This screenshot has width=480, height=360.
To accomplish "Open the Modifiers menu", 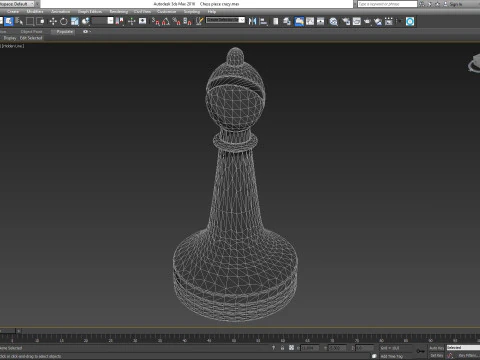I will 35,11.
